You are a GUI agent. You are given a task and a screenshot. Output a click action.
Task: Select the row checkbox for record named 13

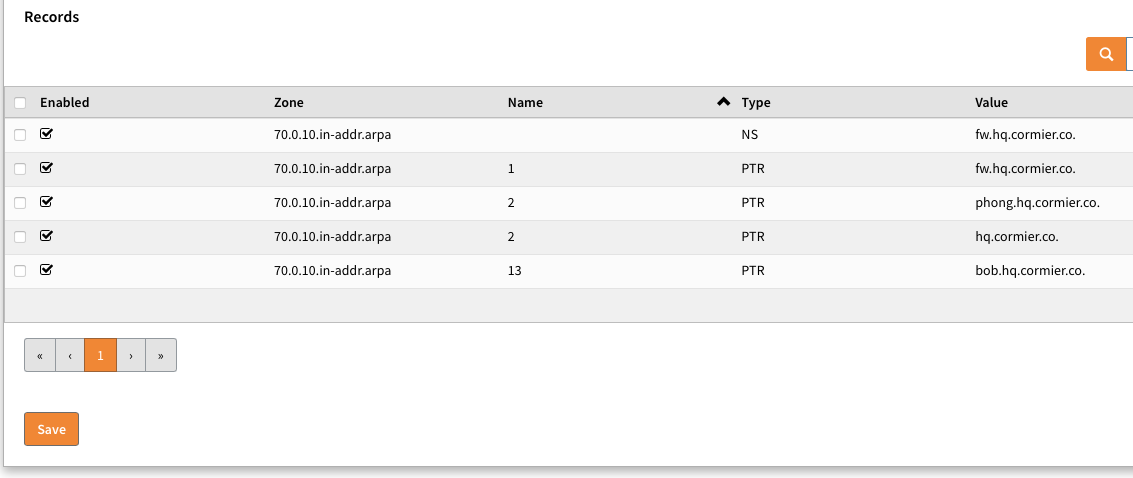click(20, 271)
